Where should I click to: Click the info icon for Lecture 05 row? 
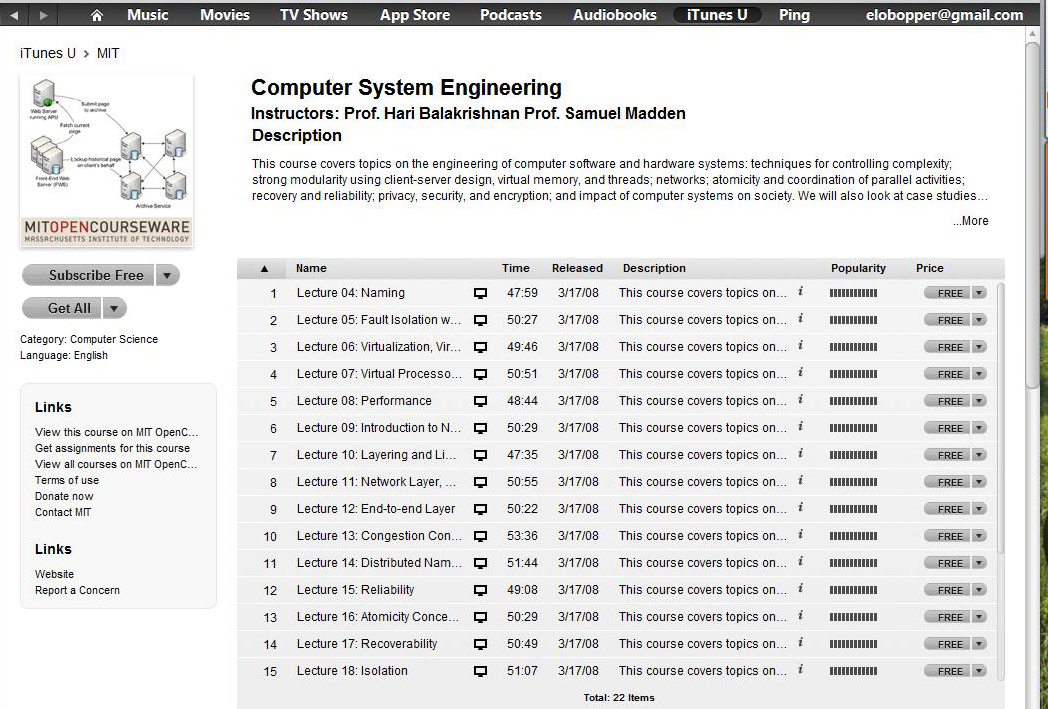point(801,319)
